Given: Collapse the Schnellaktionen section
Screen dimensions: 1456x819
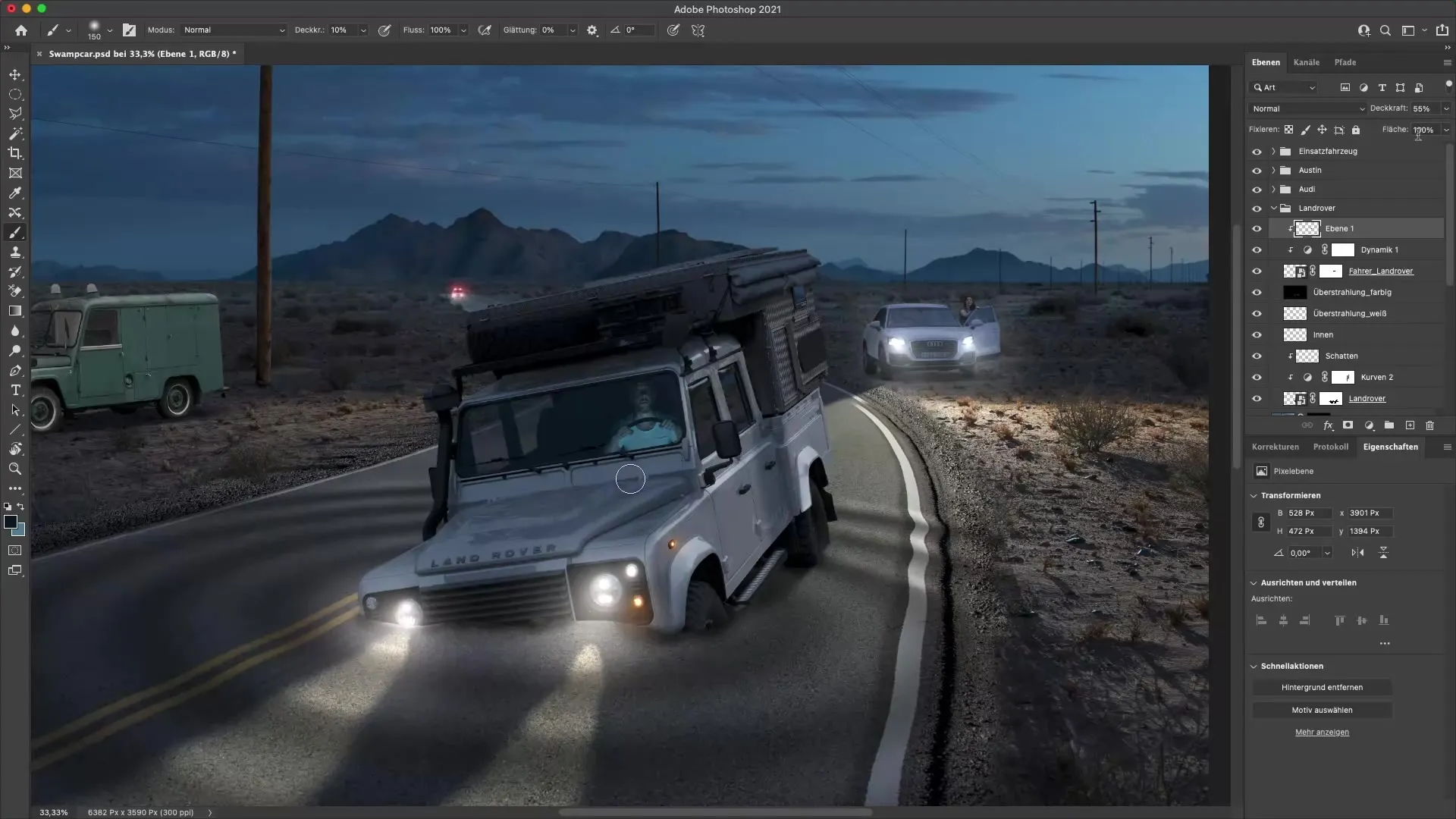Looking at the screenshot, I should (1254, 666).
